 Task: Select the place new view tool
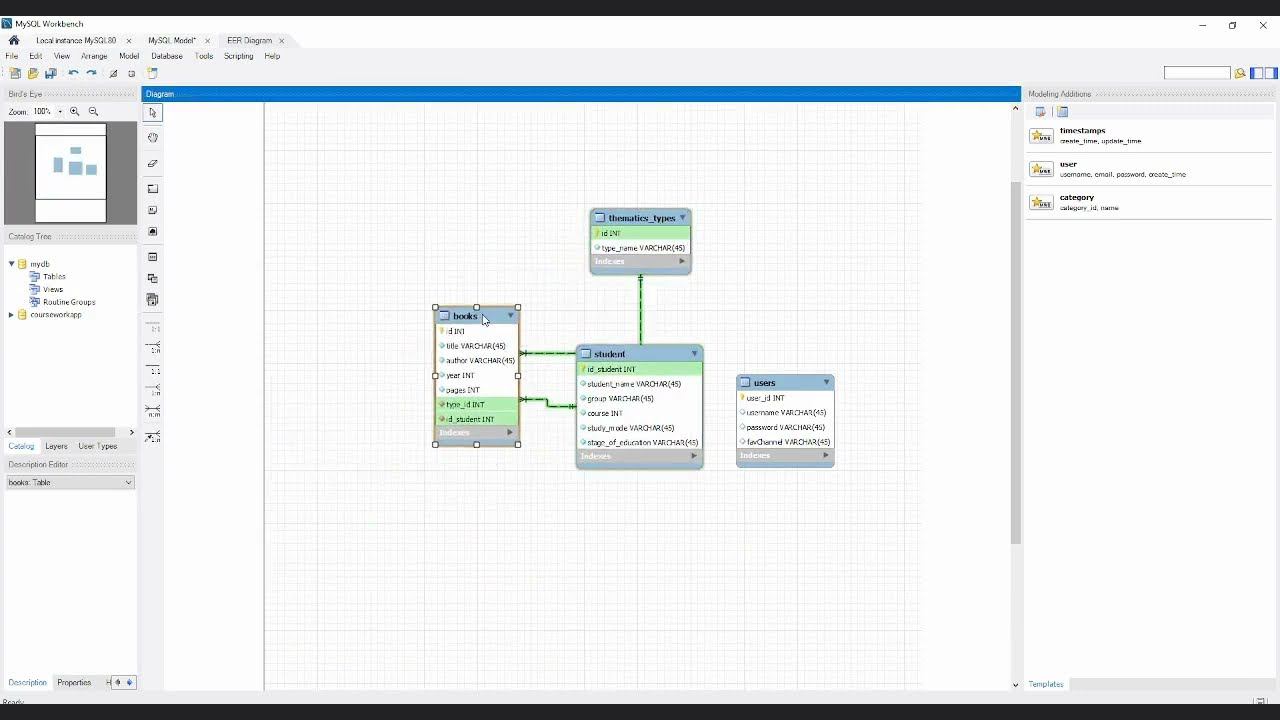pos(153,278)
